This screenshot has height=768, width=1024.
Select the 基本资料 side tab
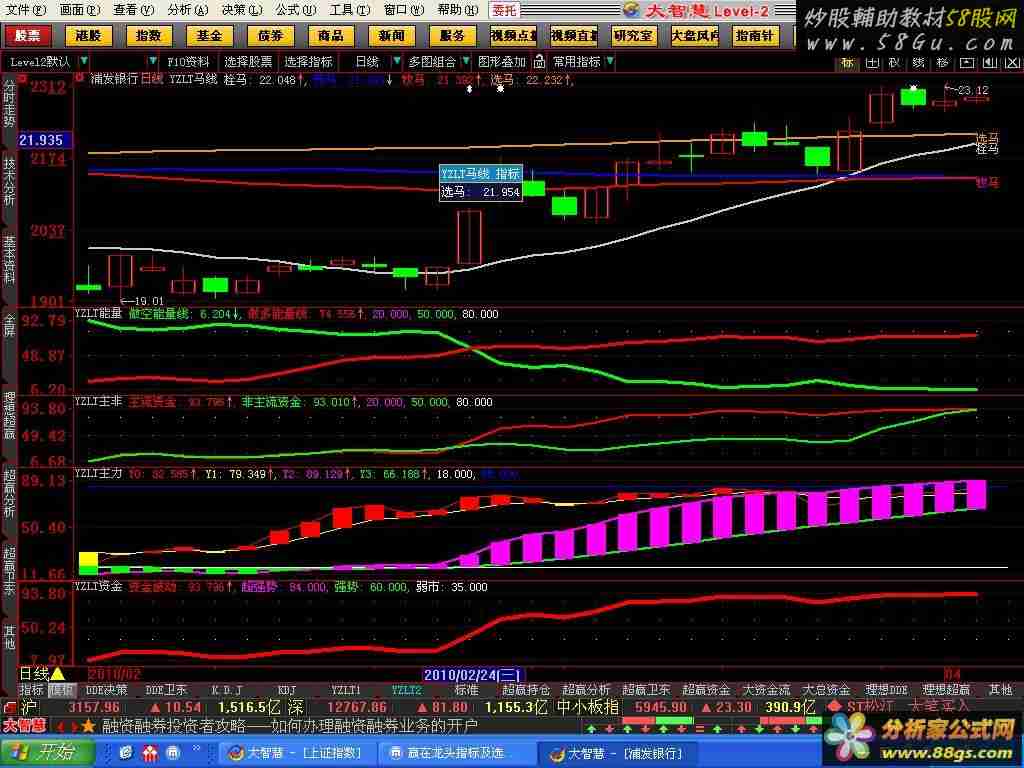[9, 259]
